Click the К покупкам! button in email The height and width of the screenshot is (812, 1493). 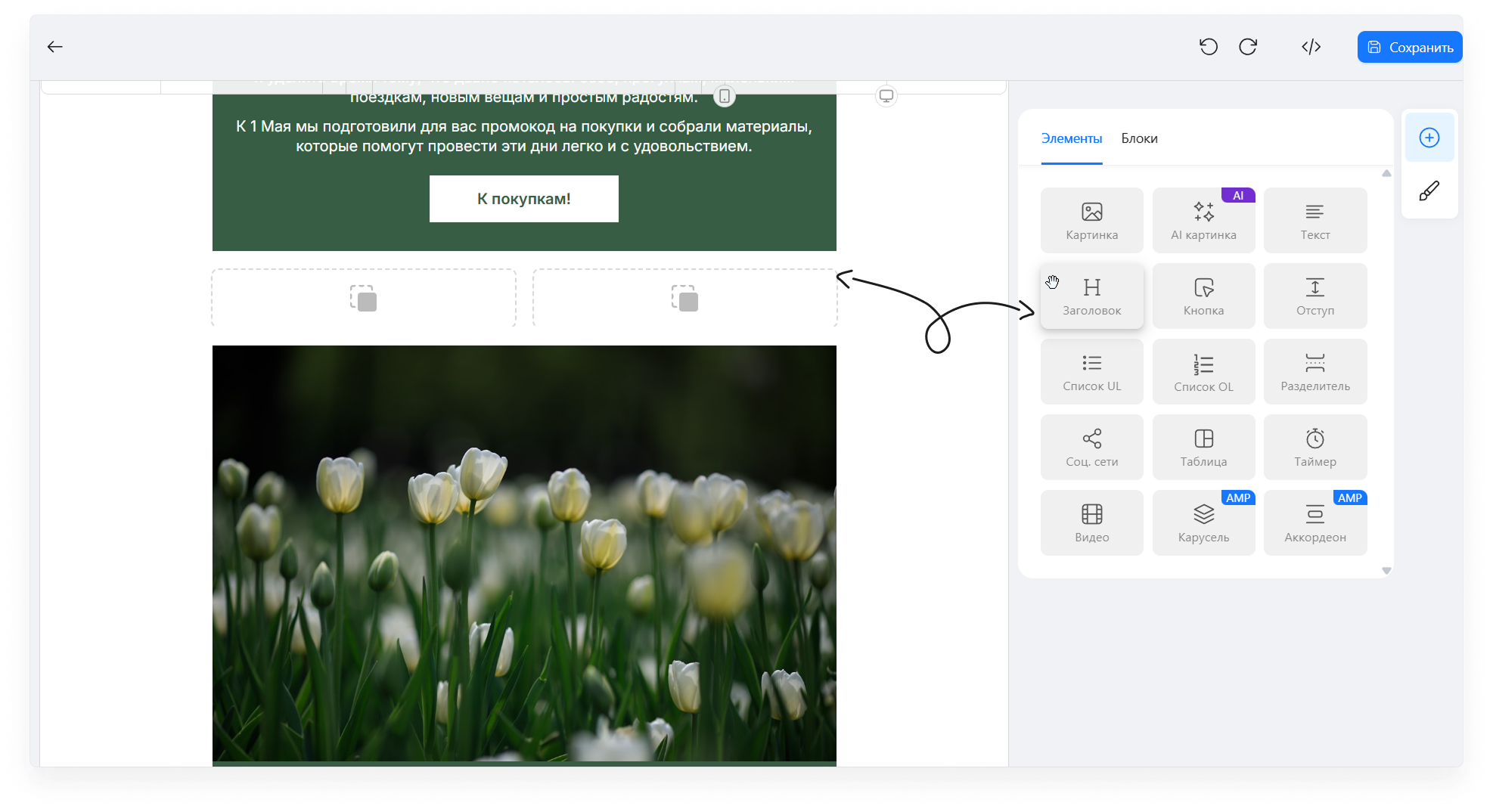(x=523, y=199)
